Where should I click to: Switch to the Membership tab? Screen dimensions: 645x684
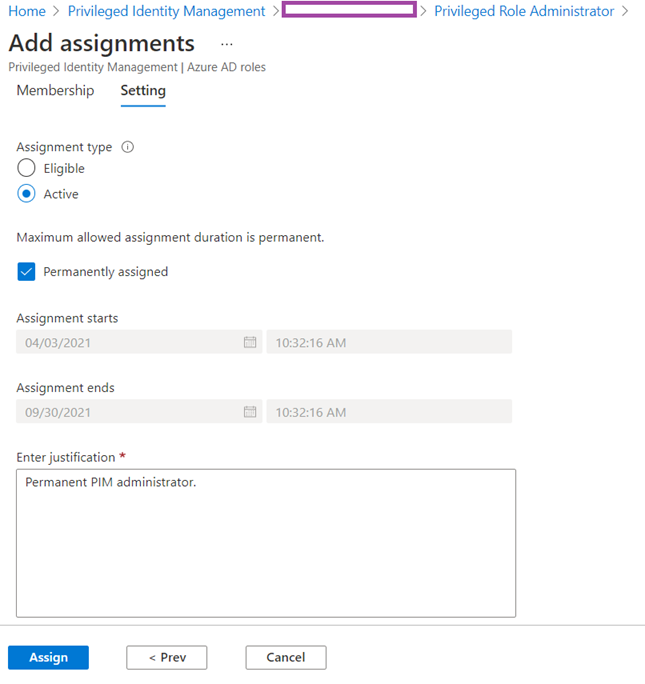point(55,90)
